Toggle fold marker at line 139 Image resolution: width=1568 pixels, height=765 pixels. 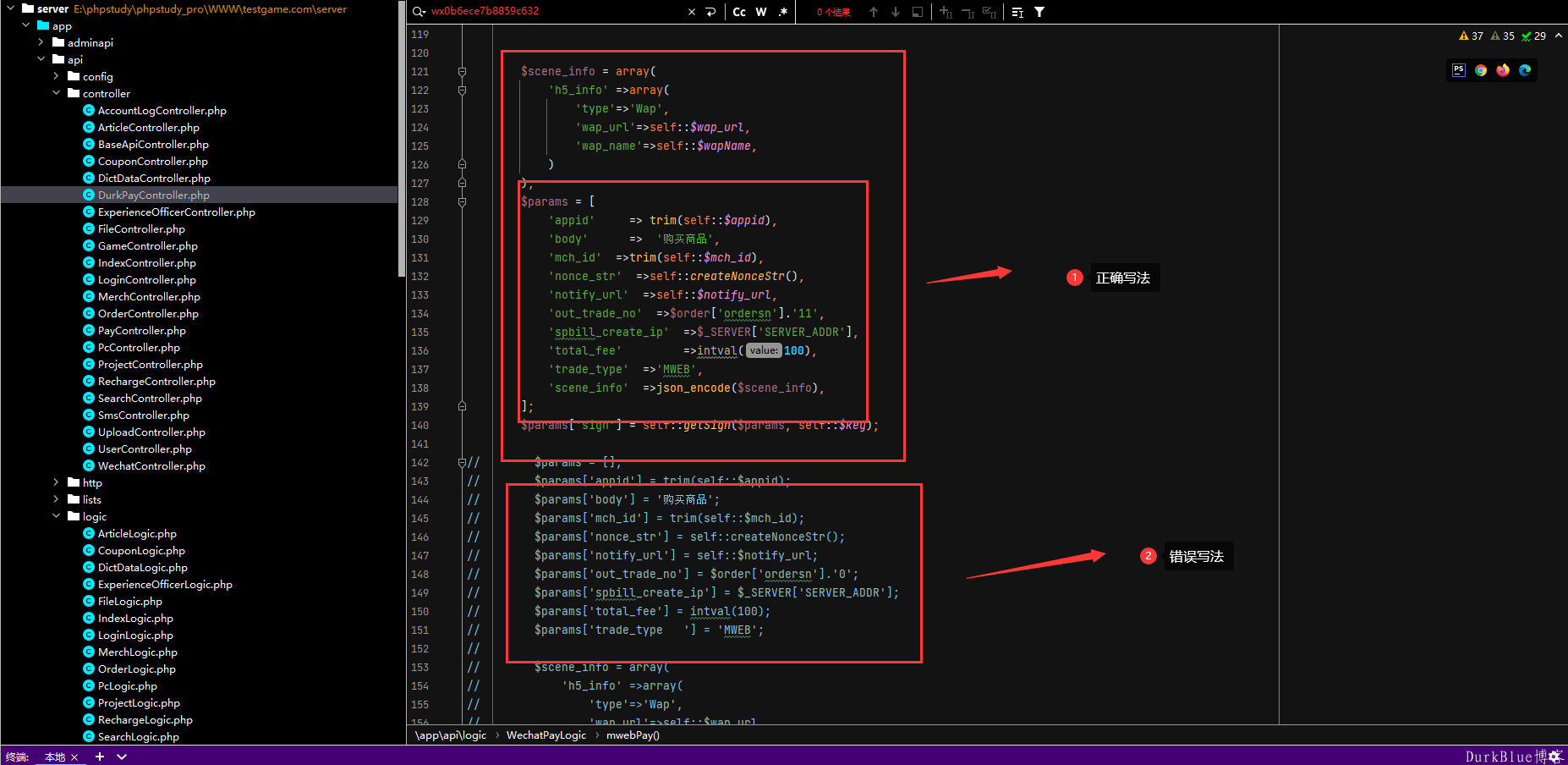(462, 406)
